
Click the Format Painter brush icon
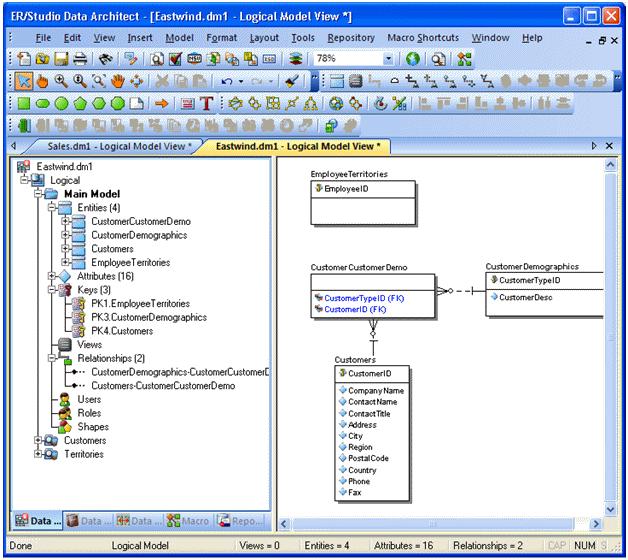click(x=292, y=81)
